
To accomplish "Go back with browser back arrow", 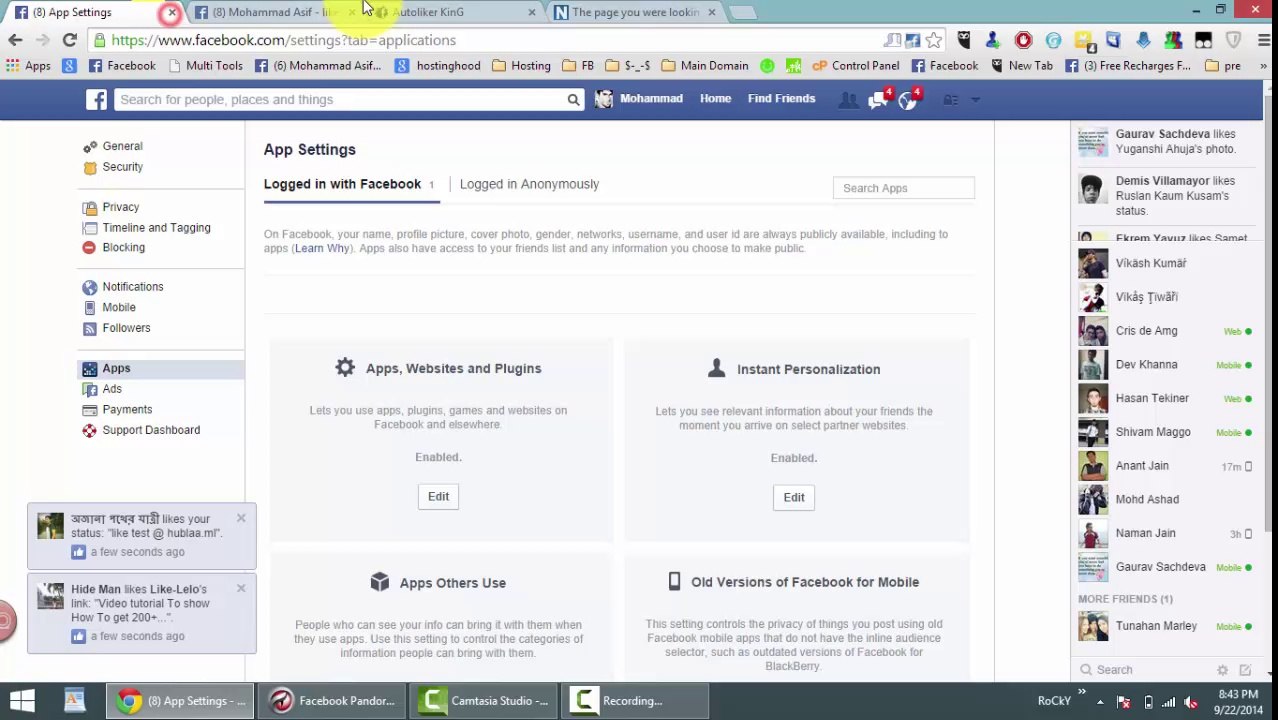I will [15, 40].
